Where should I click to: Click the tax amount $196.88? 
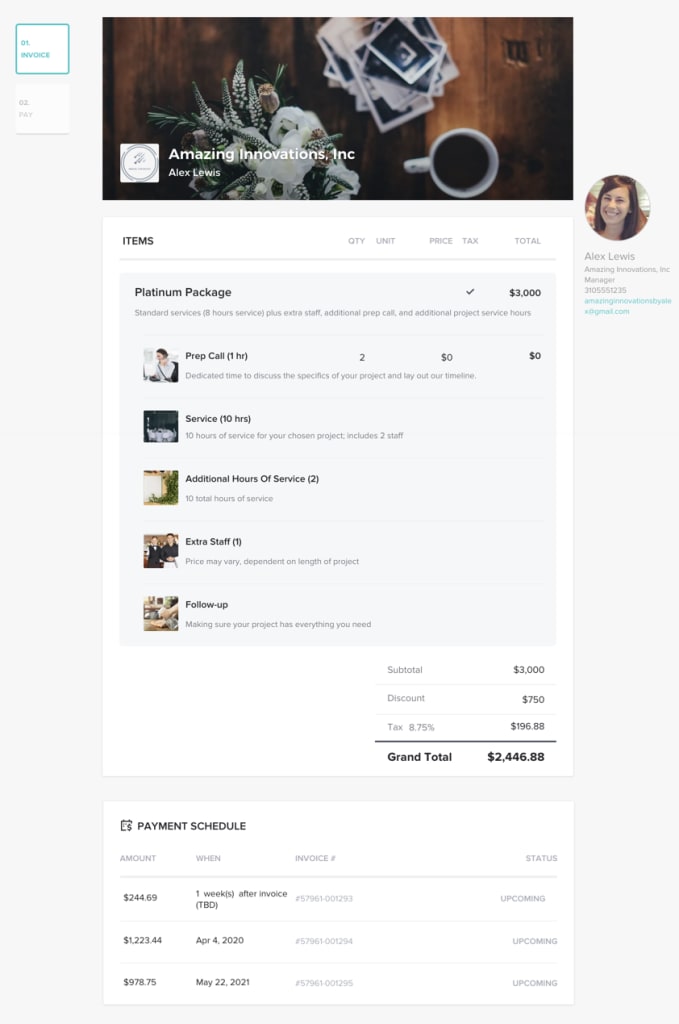528,726
